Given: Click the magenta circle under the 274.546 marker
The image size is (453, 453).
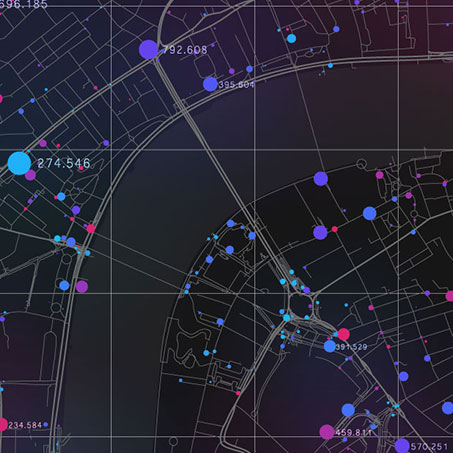Looking at the screenshot, I should [x=30, y=175].
